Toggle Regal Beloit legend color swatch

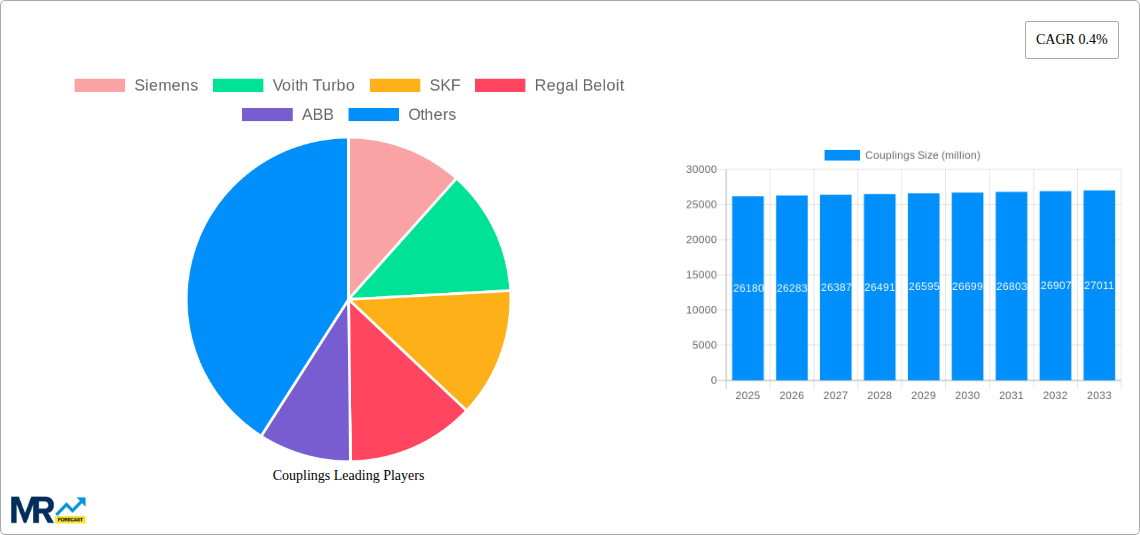click(499, 86)
